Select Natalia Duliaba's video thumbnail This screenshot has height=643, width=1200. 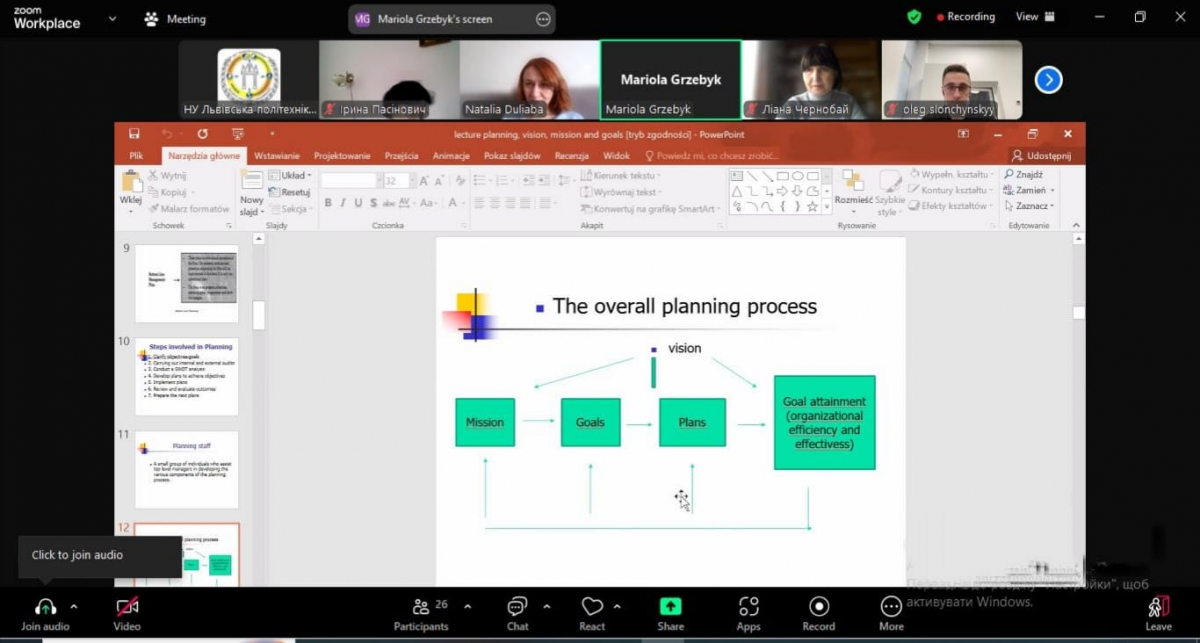529,80
